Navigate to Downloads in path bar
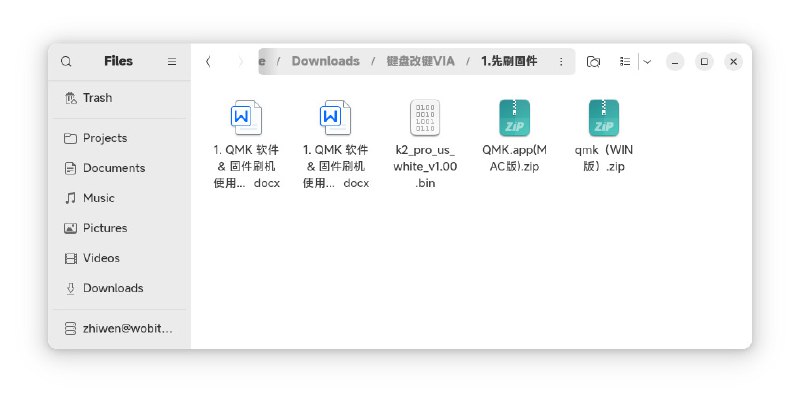Image resolution: width=800 pixels, height=402 pixels. click(x=326, y=61)
